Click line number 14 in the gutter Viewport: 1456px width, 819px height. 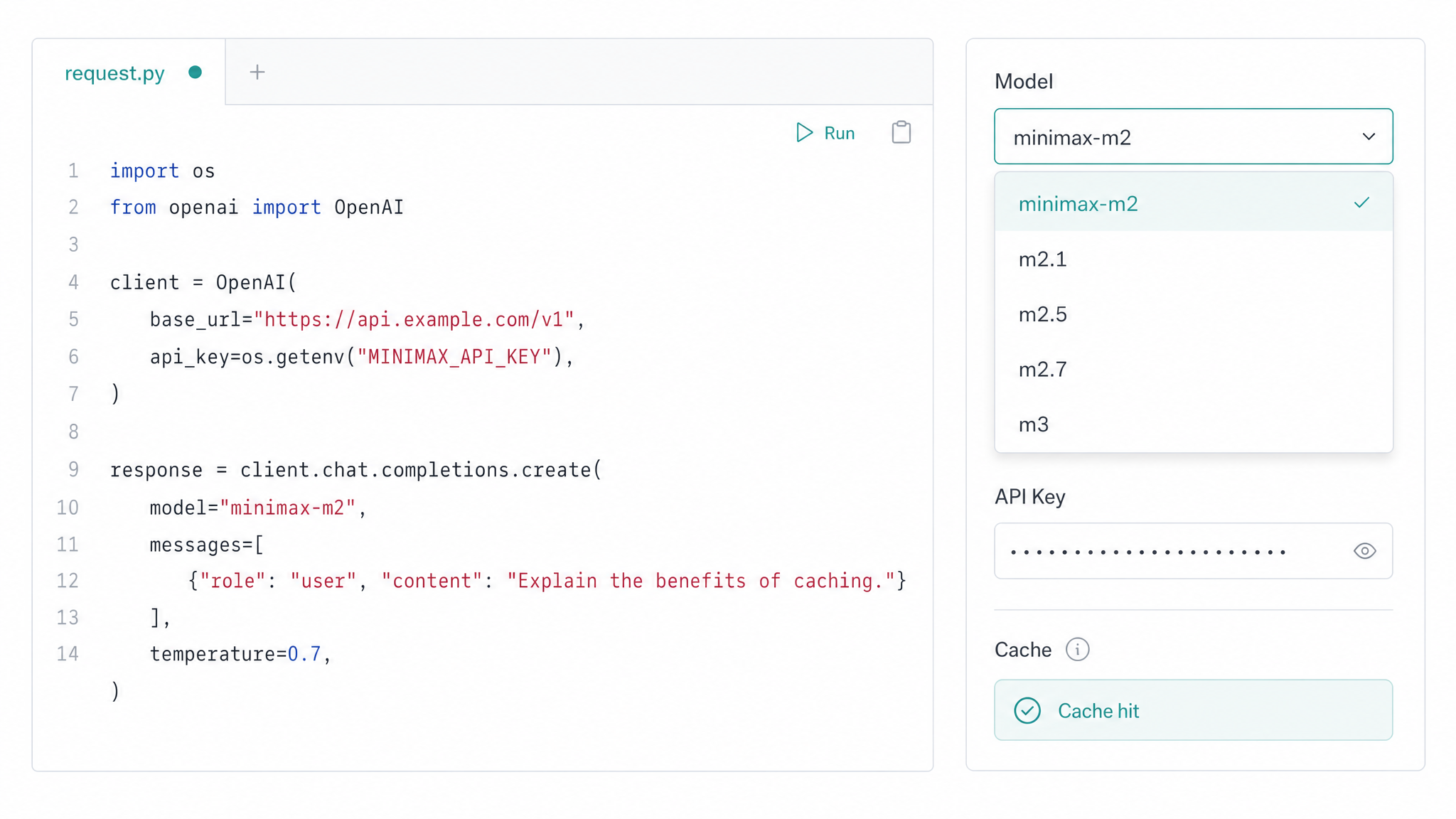point(68,653)
